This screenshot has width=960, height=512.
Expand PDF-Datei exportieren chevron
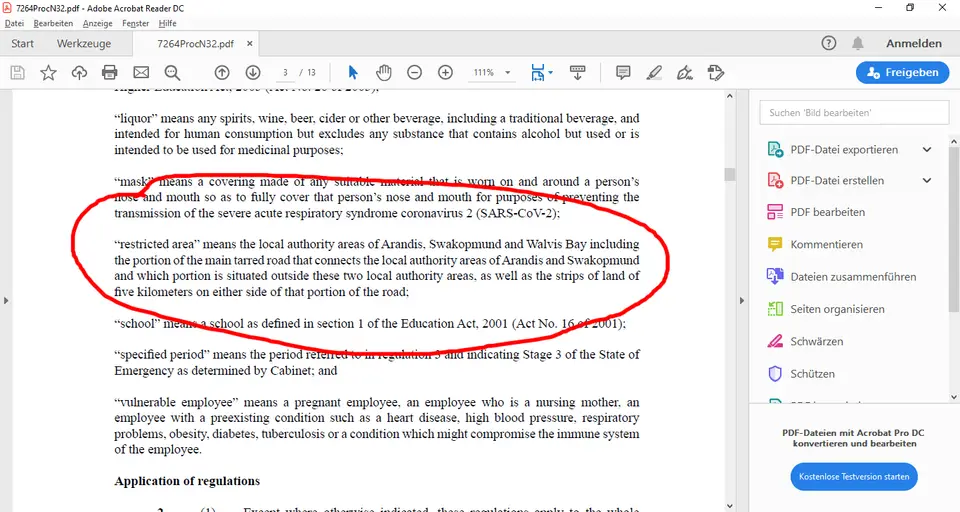[927, 149]
